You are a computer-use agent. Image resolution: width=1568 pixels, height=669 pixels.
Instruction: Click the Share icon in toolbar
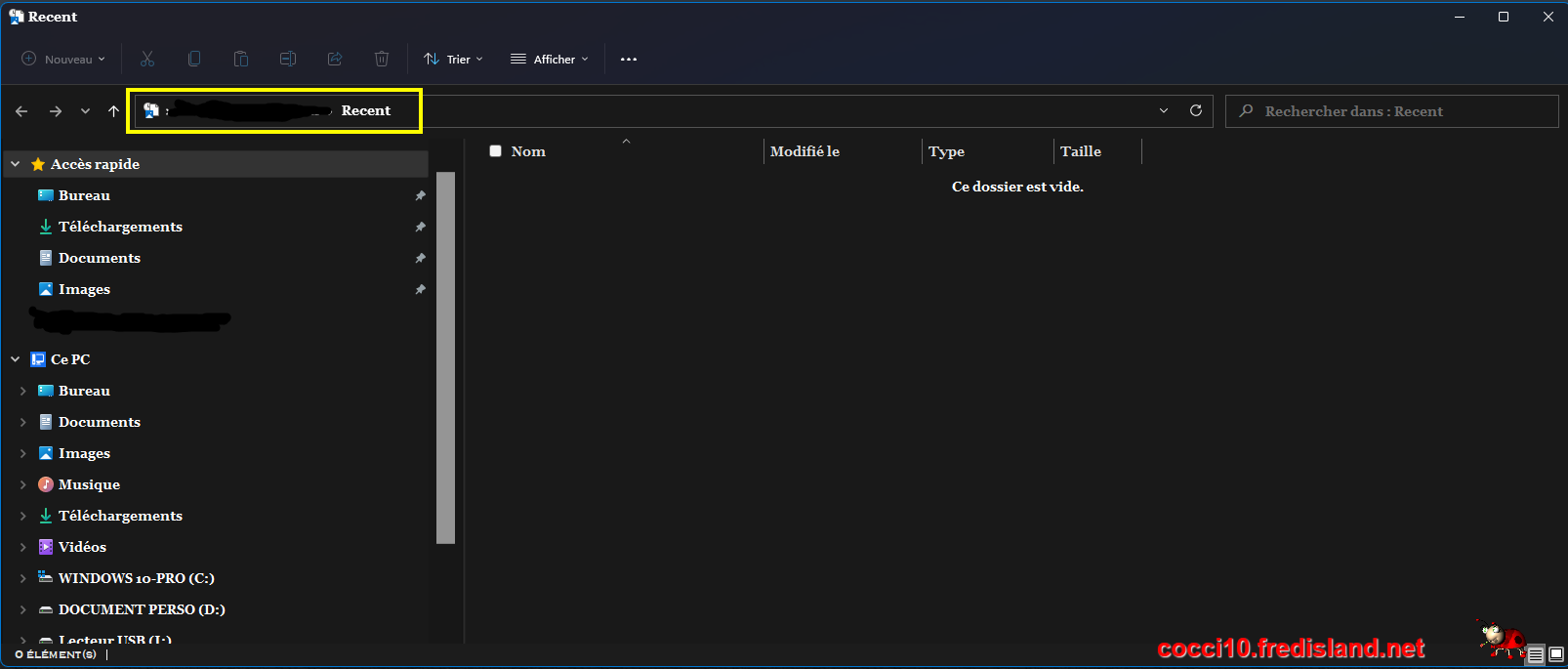coord(335,59)
